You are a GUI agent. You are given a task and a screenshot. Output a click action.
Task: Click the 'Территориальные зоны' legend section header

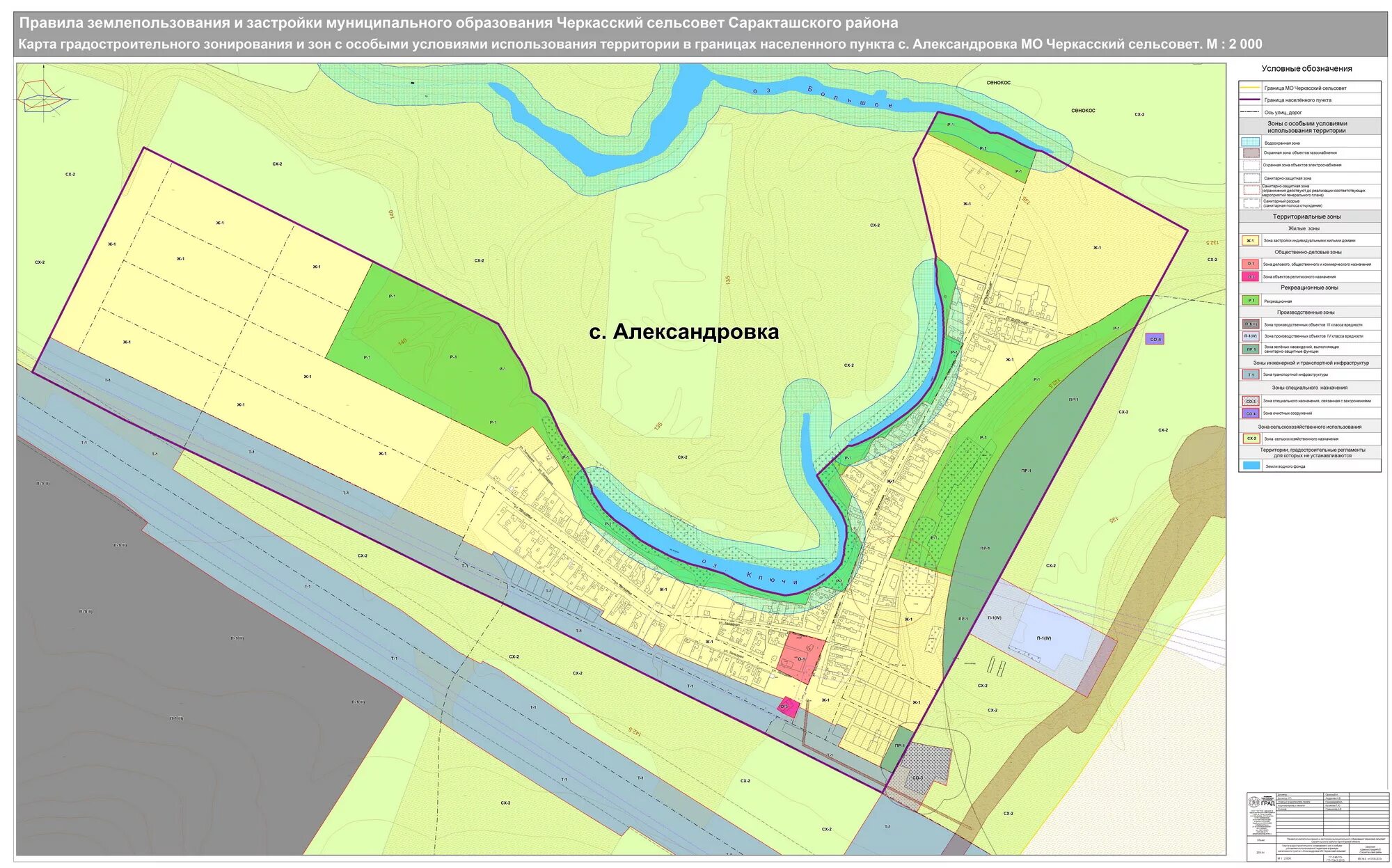pos(1306,216)
